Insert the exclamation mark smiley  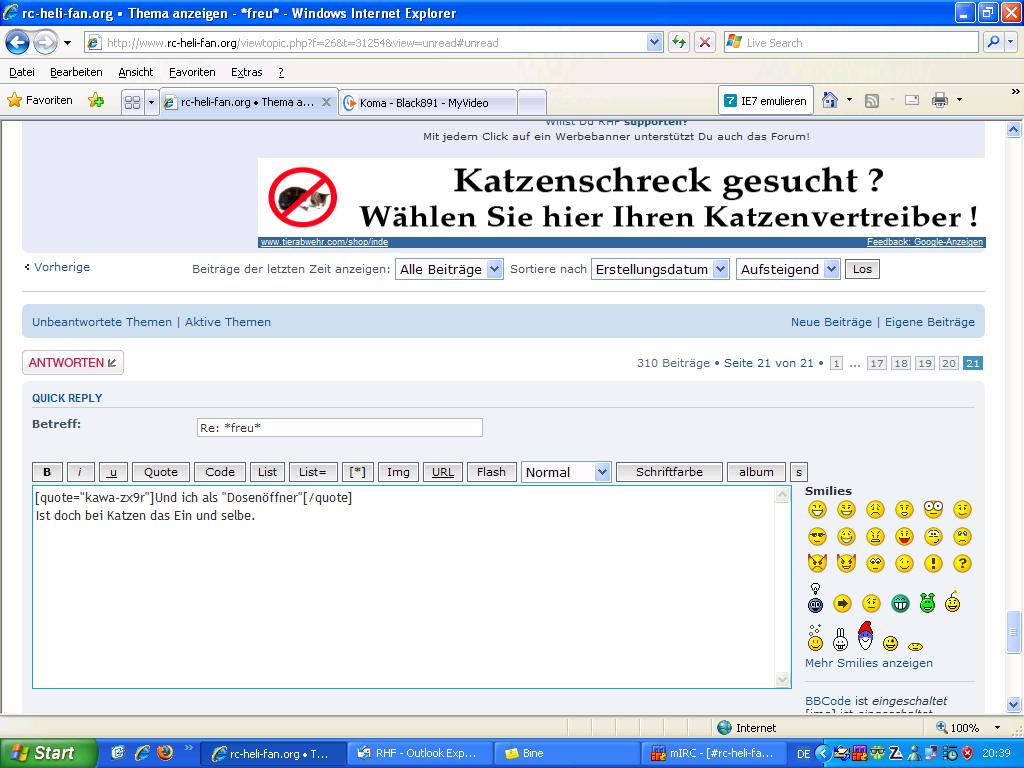[x=933, y=564]
